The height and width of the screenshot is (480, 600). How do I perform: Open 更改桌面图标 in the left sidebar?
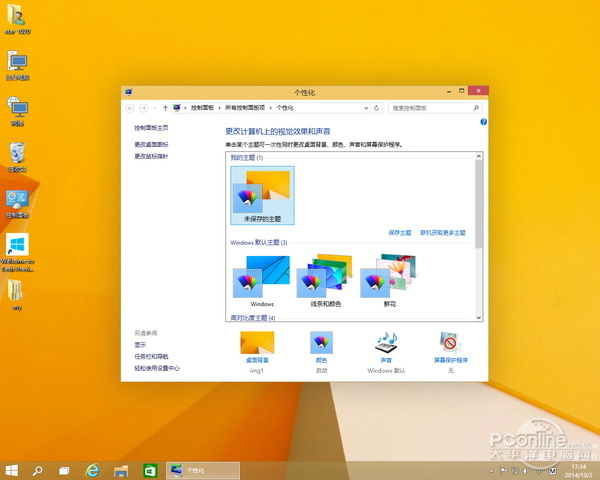click(152, 144)
